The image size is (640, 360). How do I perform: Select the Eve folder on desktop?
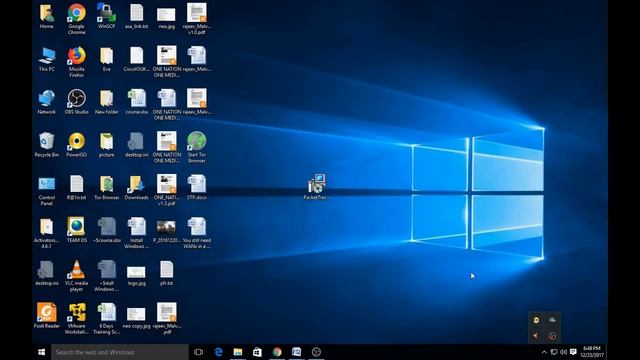coord(107,58)
